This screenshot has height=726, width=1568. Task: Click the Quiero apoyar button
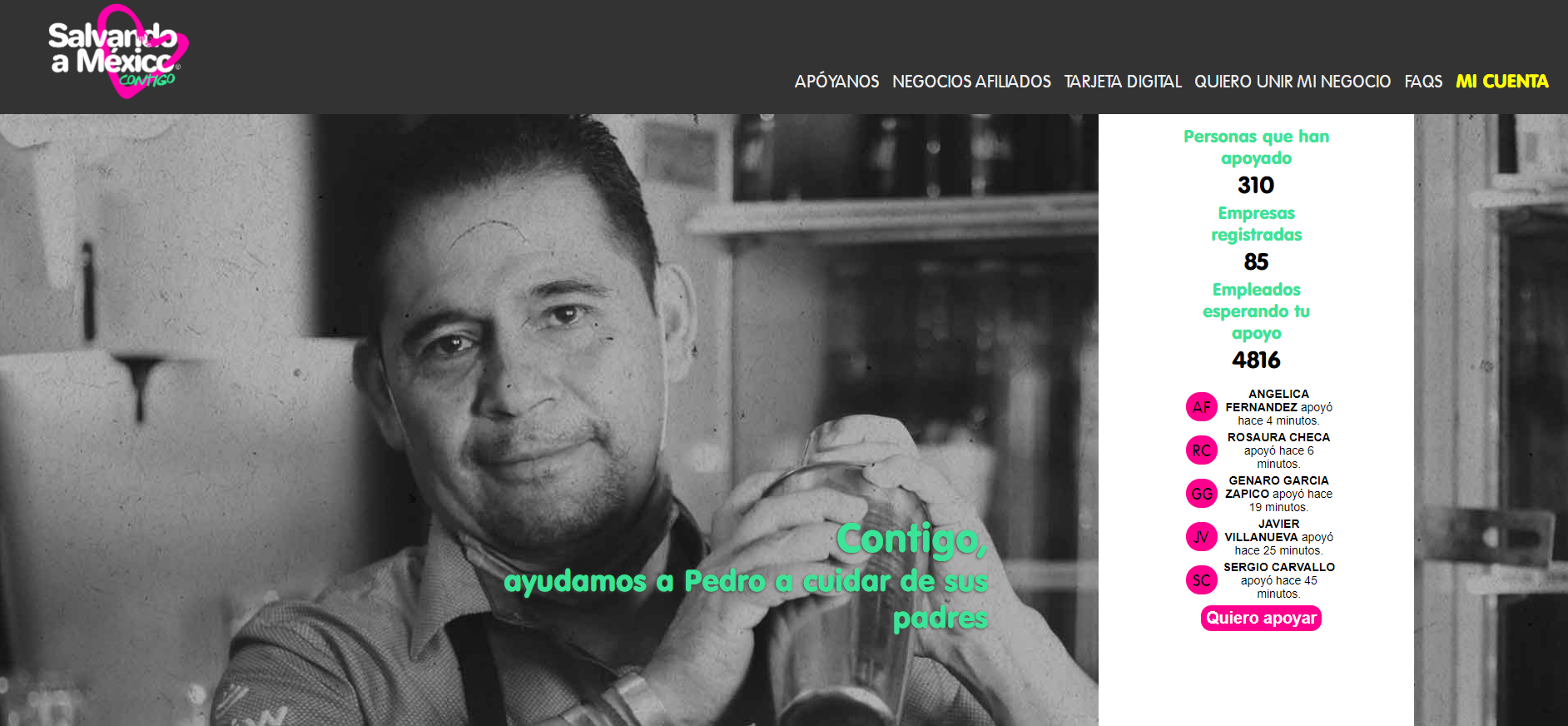pyautogui.click(x=1261, y=618)
